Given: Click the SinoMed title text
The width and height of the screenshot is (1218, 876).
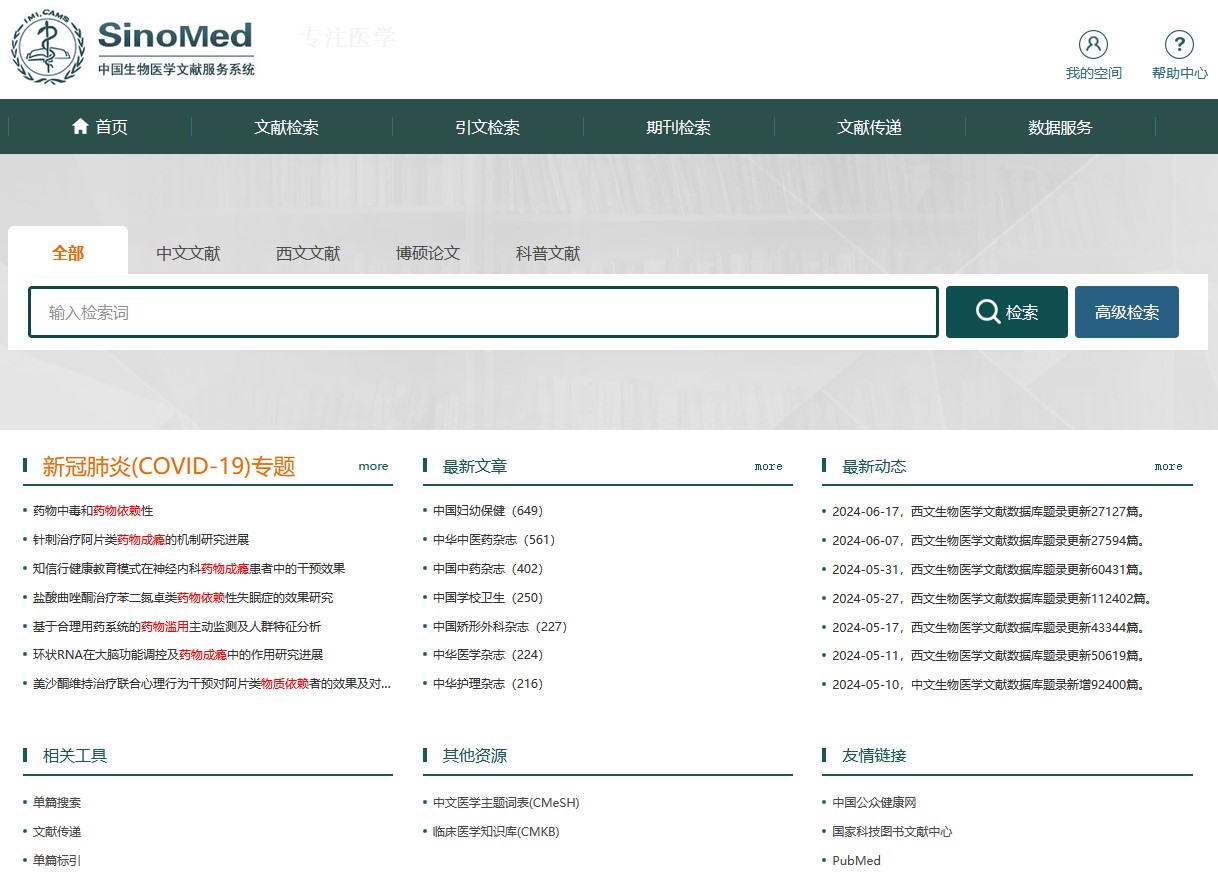Looking at the screenshot, I should coord(175,36).
